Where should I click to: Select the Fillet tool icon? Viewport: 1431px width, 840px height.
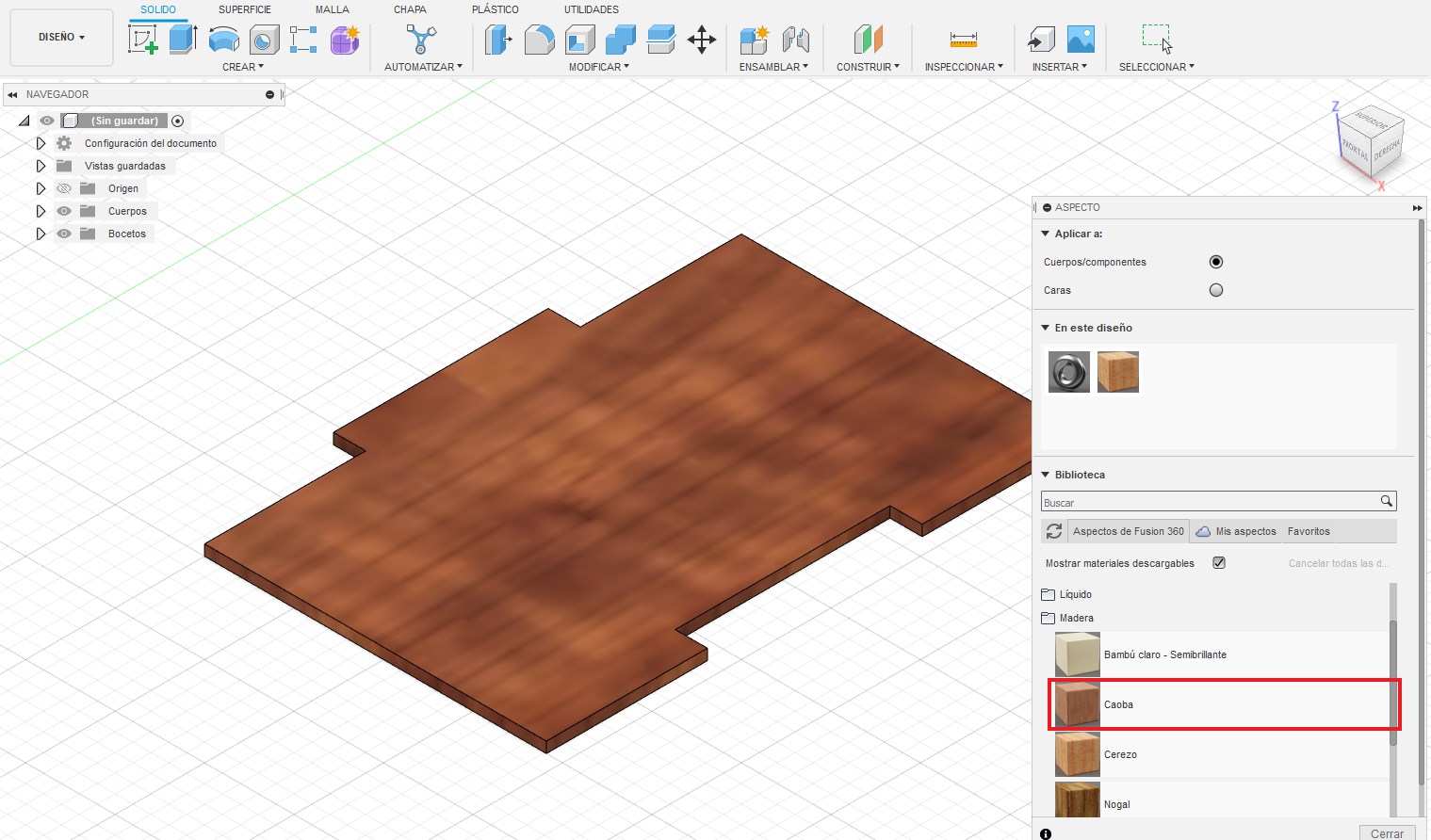coord(539,40)
